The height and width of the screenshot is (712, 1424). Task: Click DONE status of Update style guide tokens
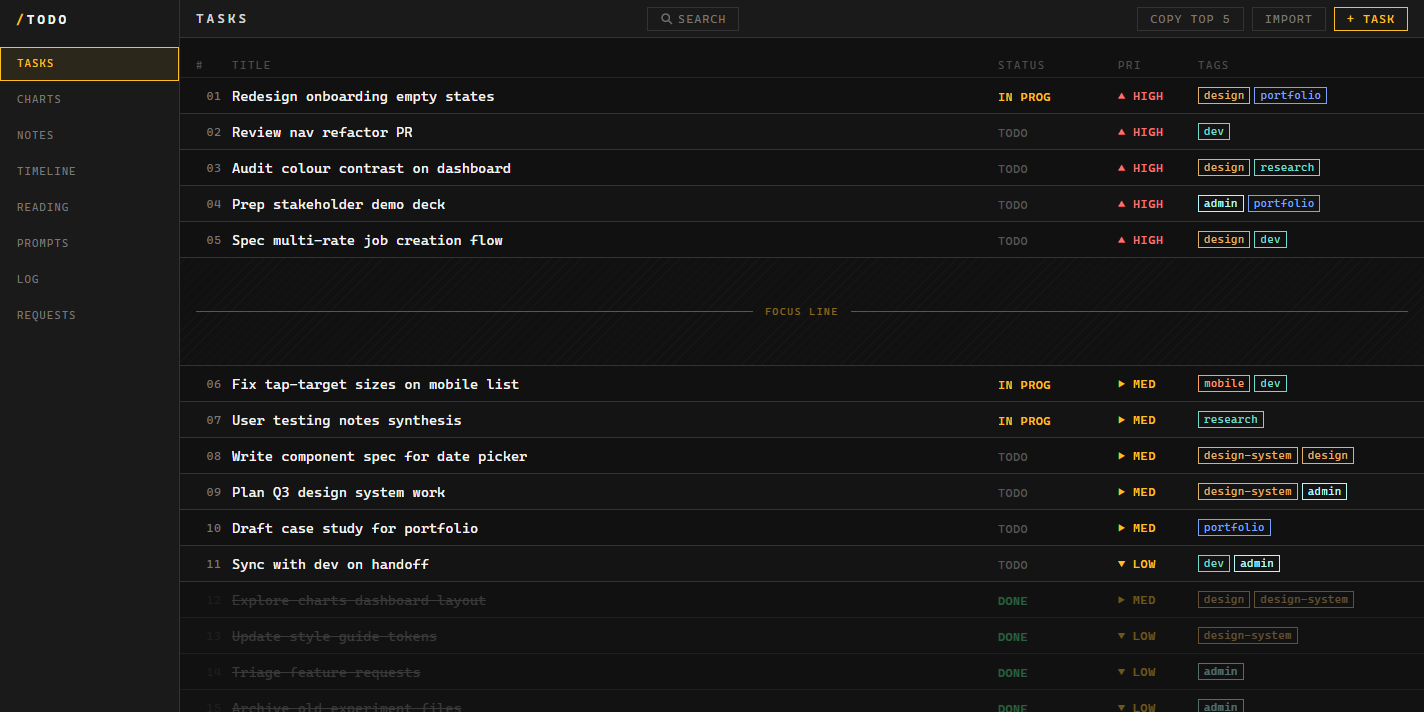pos(1012,637)
